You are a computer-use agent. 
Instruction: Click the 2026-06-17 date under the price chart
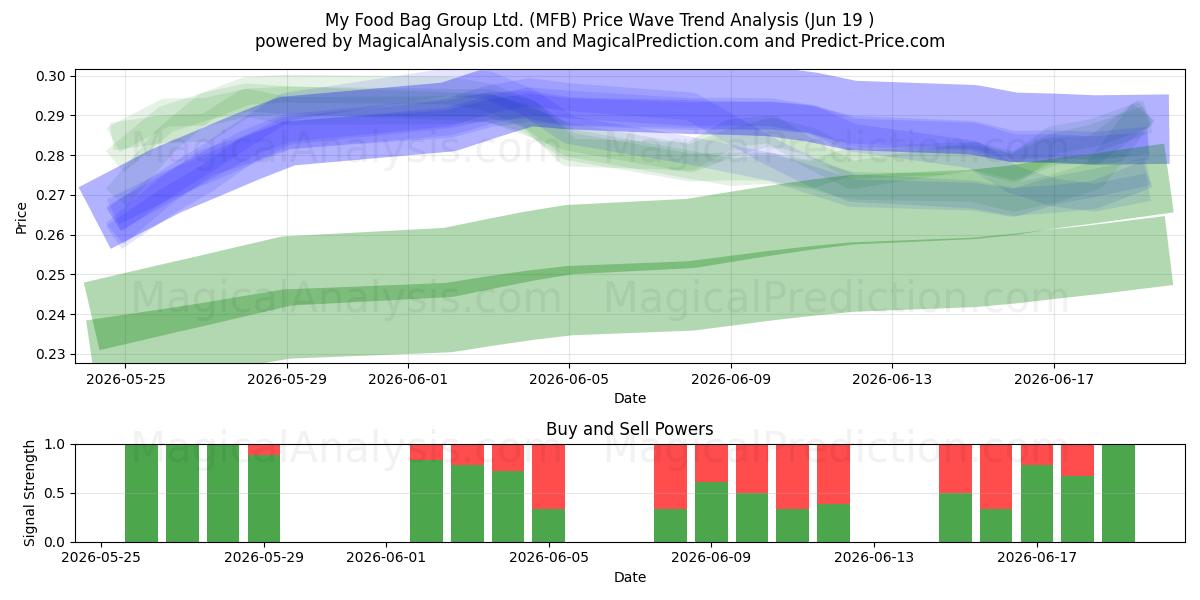coord(1054,379)
